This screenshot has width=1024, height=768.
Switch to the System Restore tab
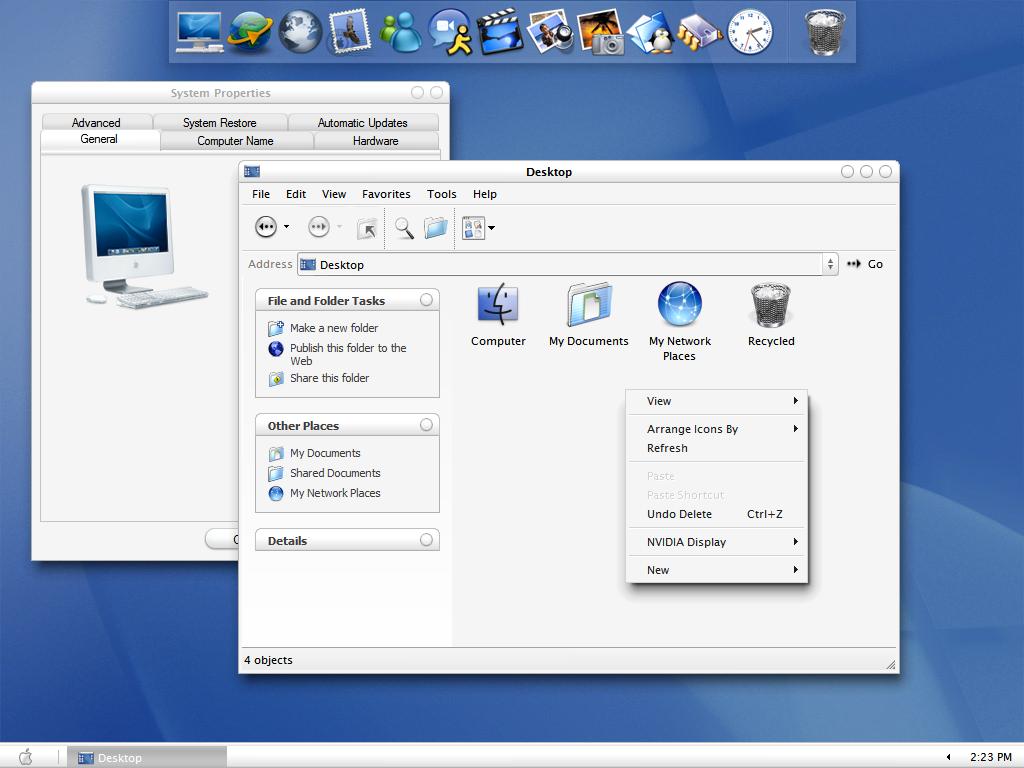(x=219, y=122)
